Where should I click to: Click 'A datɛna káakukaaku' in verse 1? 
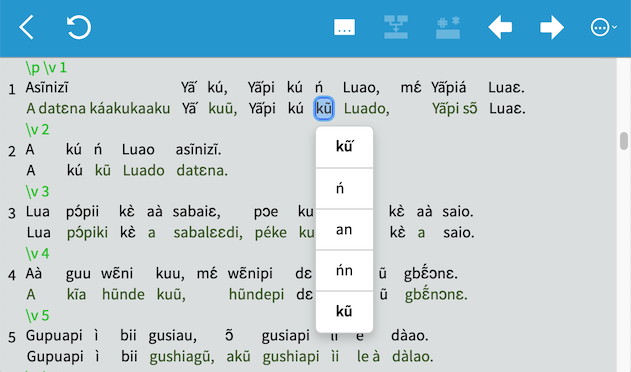click(98, 109)
